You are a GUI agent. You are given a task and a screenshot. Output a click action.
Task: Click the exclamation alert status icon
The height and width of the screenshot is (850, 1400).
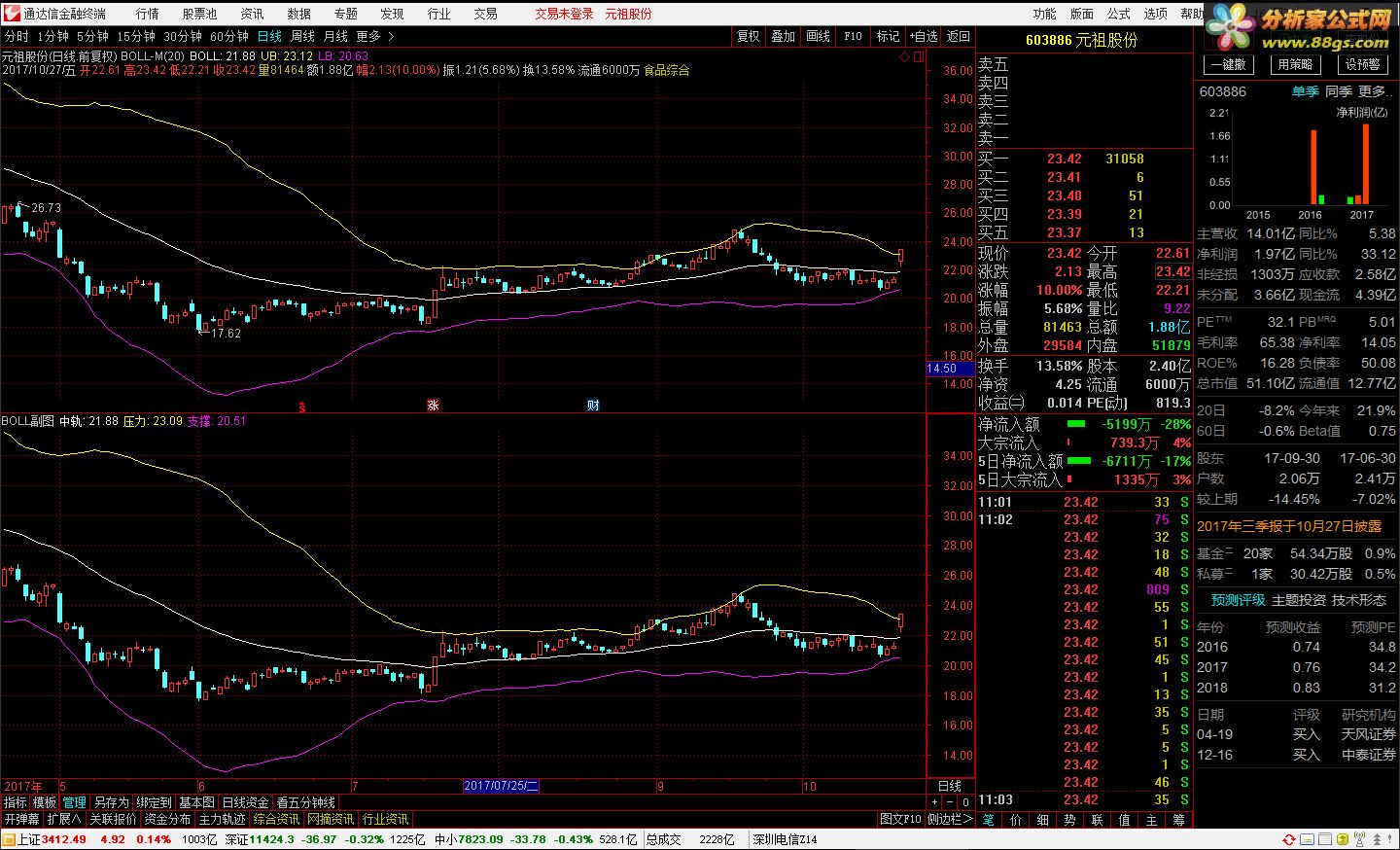[1390, 839]
